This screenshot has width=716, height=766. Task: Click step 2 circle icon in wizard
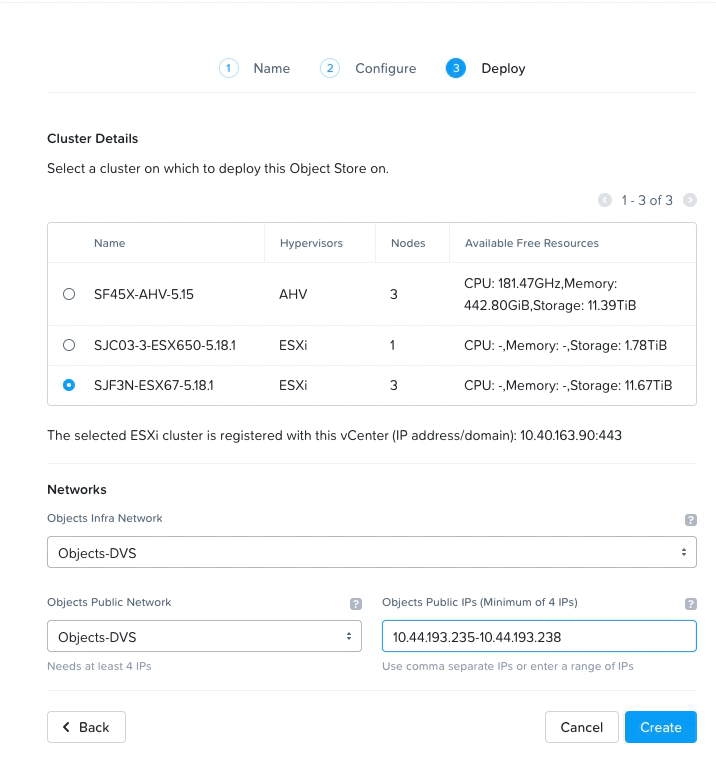[x=329, y=68]
